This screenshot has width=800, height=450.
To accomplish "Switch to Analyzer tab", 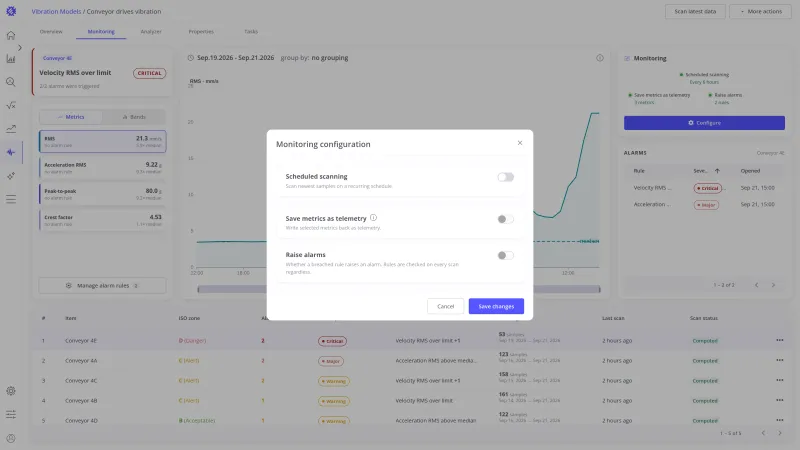I will click(x=151, y=32).
